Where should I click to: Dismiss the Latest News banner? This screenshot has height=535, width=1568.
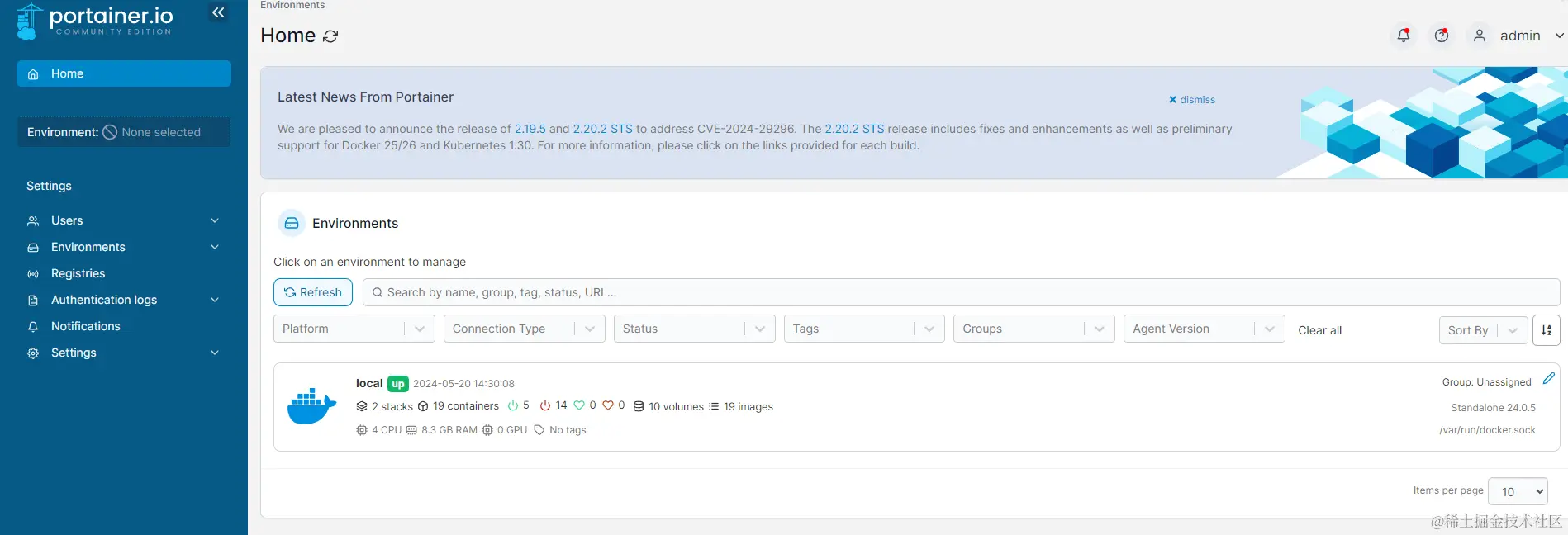click(x=1191, y=100)
